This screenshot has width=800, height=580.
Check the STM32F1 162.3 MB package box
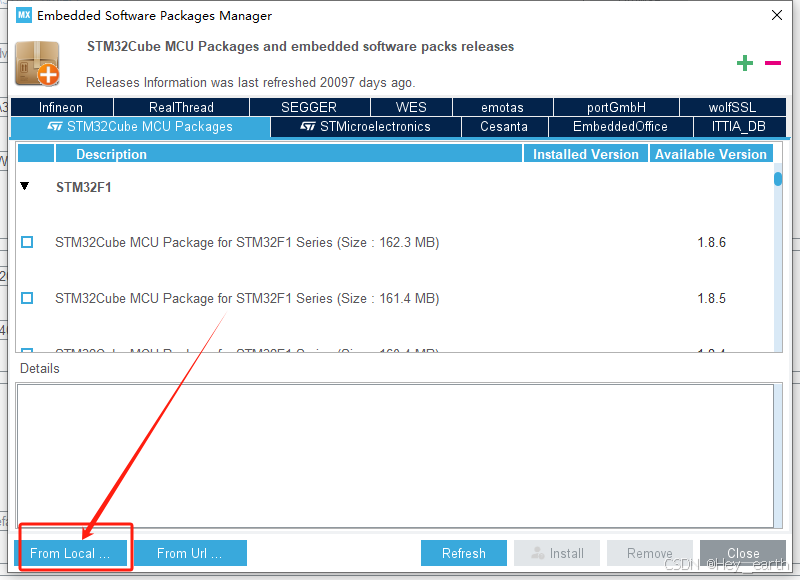click(x=27, y=242)
